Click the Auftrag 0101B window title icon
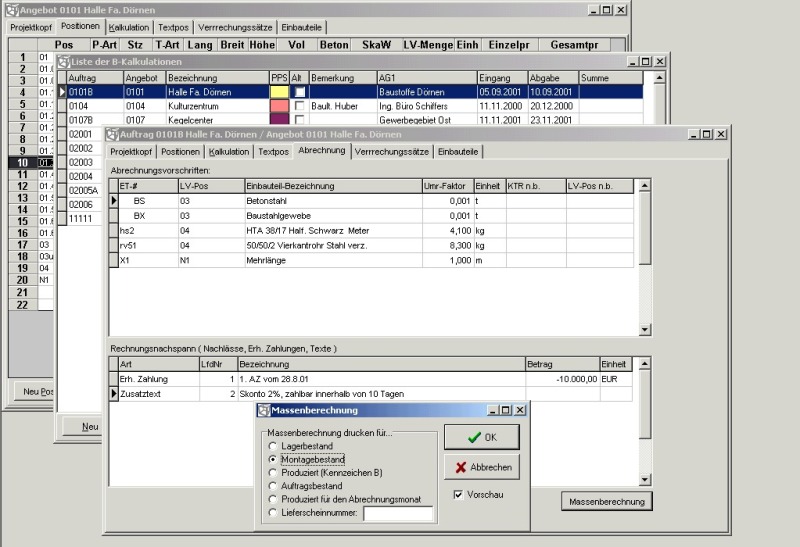The height and width of the screenshot is (547, 800). coord(112,135)
